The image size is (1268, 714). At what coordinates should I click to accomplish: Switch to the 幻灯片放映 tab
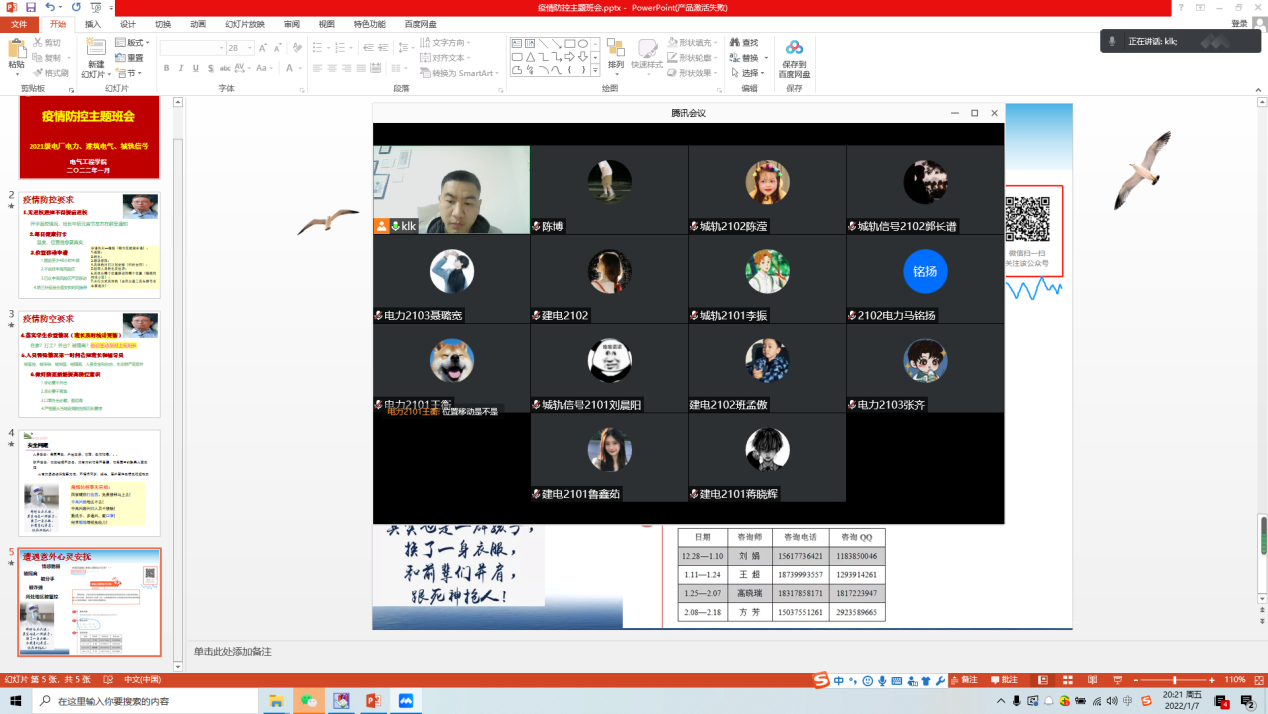(245, 24)
